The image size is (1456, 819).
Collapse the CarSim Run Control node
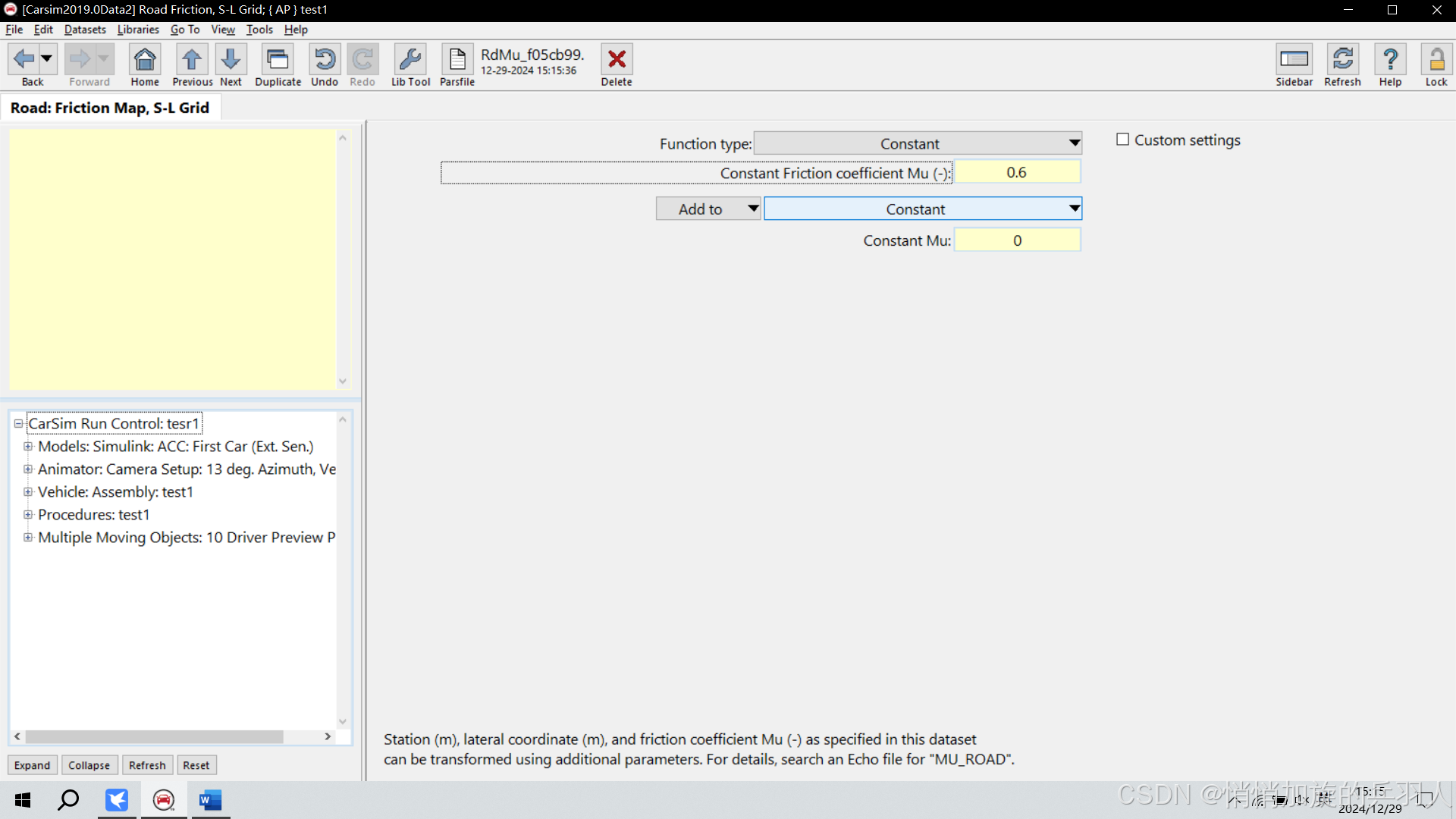pos(18,424)
